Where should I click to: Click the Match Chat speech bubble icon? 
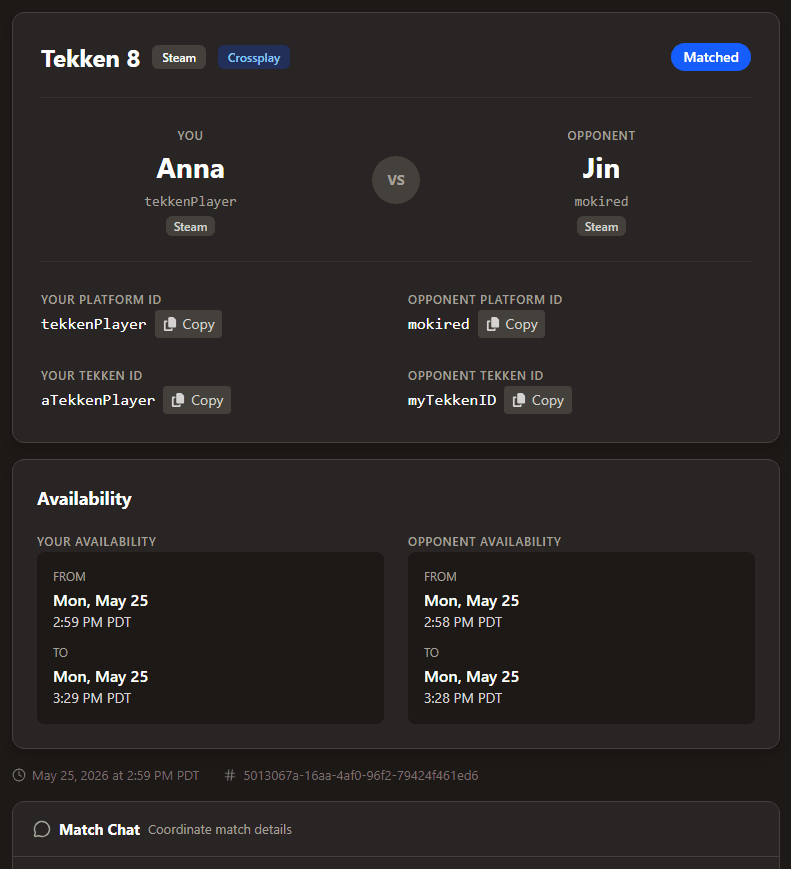point(42,829)
